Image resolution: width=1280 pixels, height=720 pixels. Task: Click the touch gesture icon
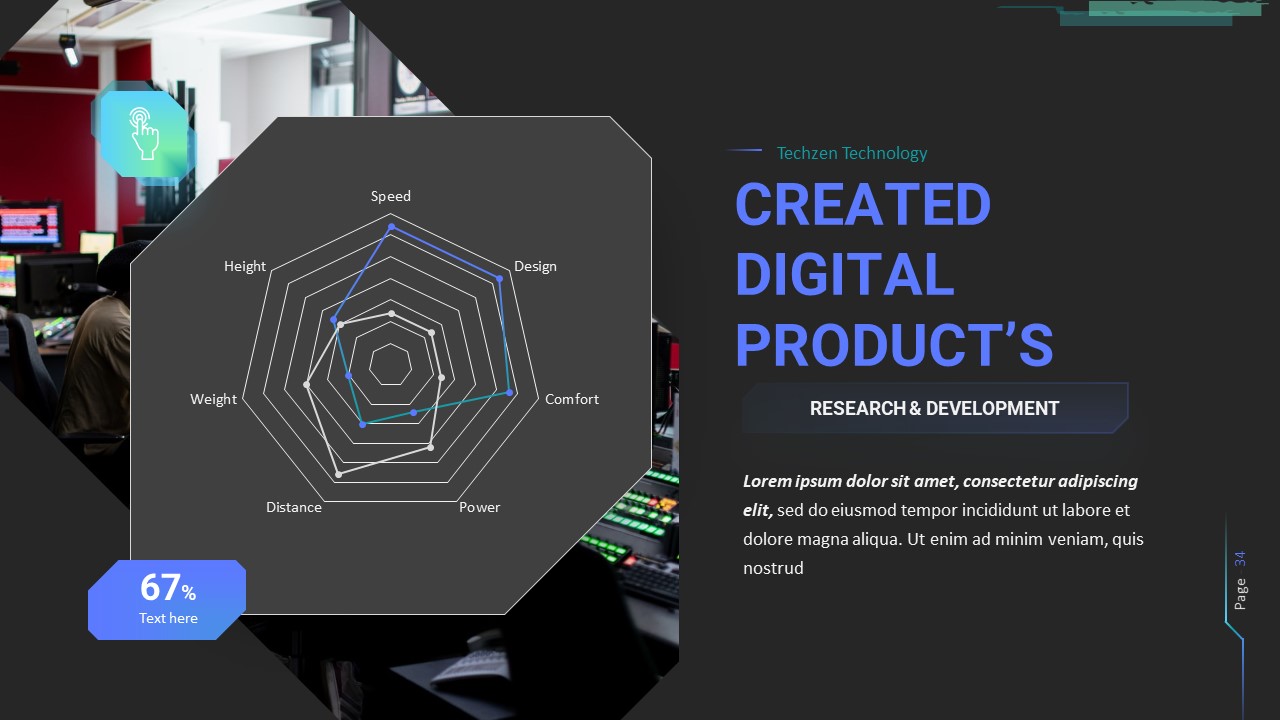[146, 133]
